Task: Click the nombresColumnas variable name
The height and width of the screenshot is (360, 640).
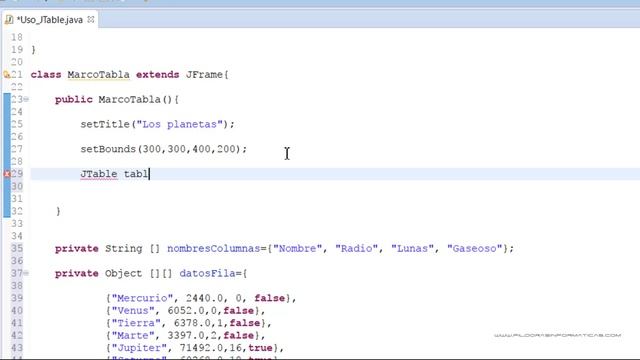Action: click(x=213, y=249)
